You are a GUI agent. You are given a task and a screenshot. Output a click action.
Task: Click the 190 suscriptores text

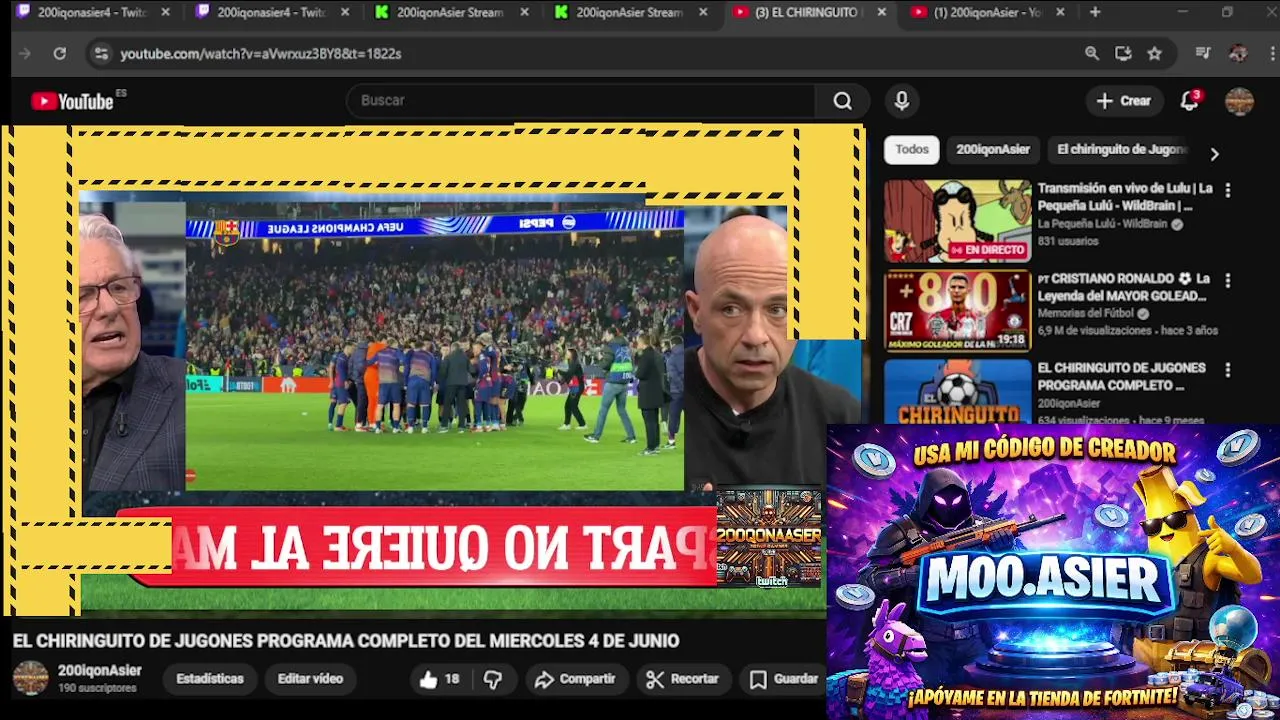coord(97,689)
